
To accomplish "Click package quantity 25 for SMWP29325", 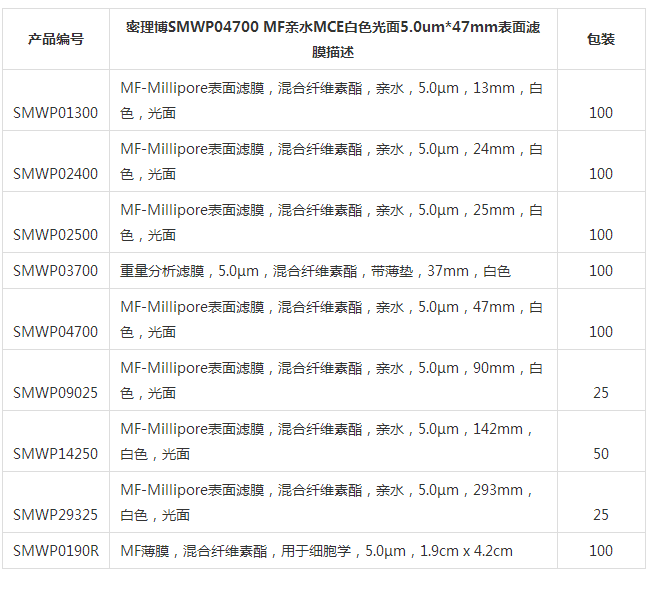I will pyautogui.click(x=601, y=514).
